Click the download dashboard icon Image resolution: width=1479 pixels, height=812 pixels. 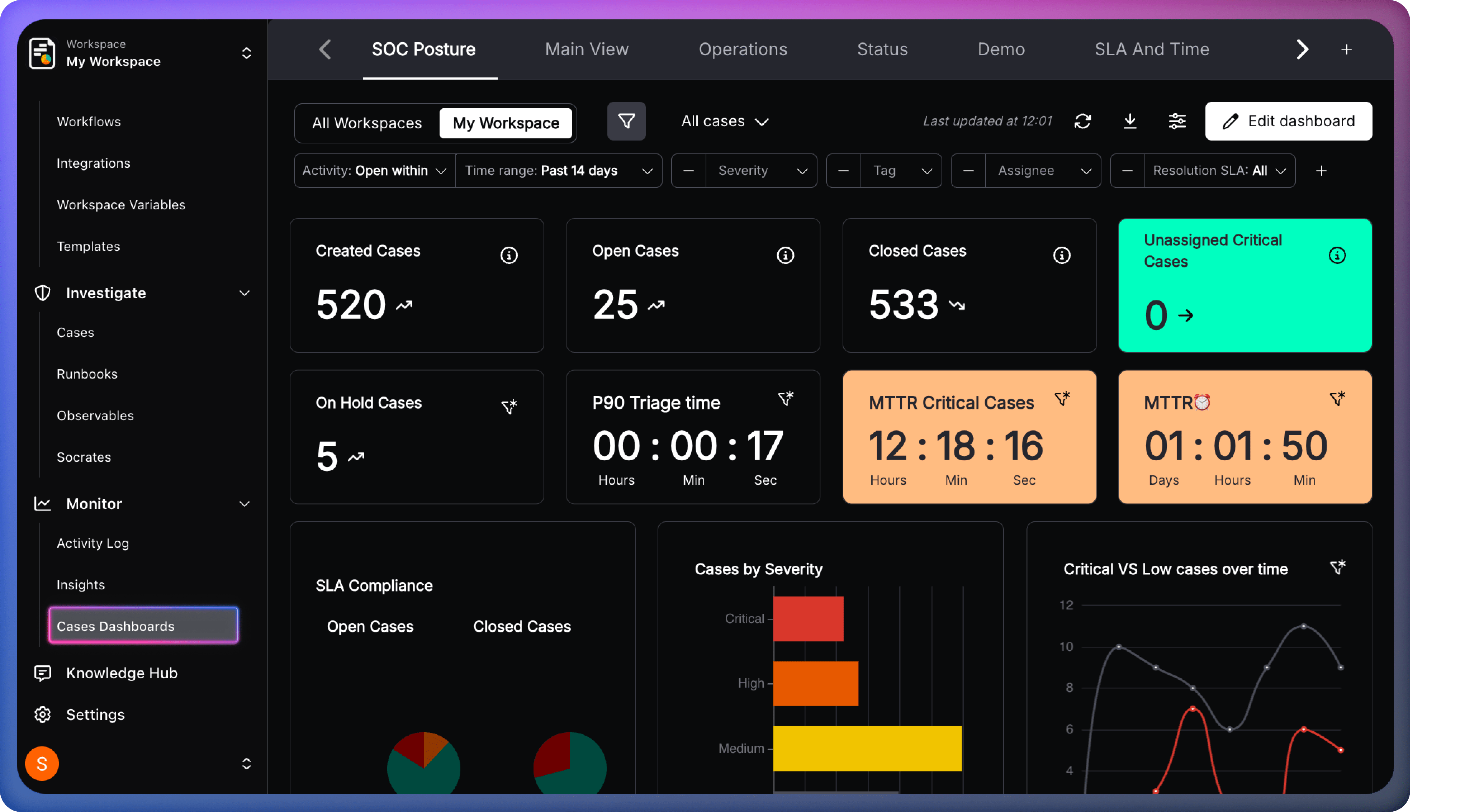coord(1129,121)
